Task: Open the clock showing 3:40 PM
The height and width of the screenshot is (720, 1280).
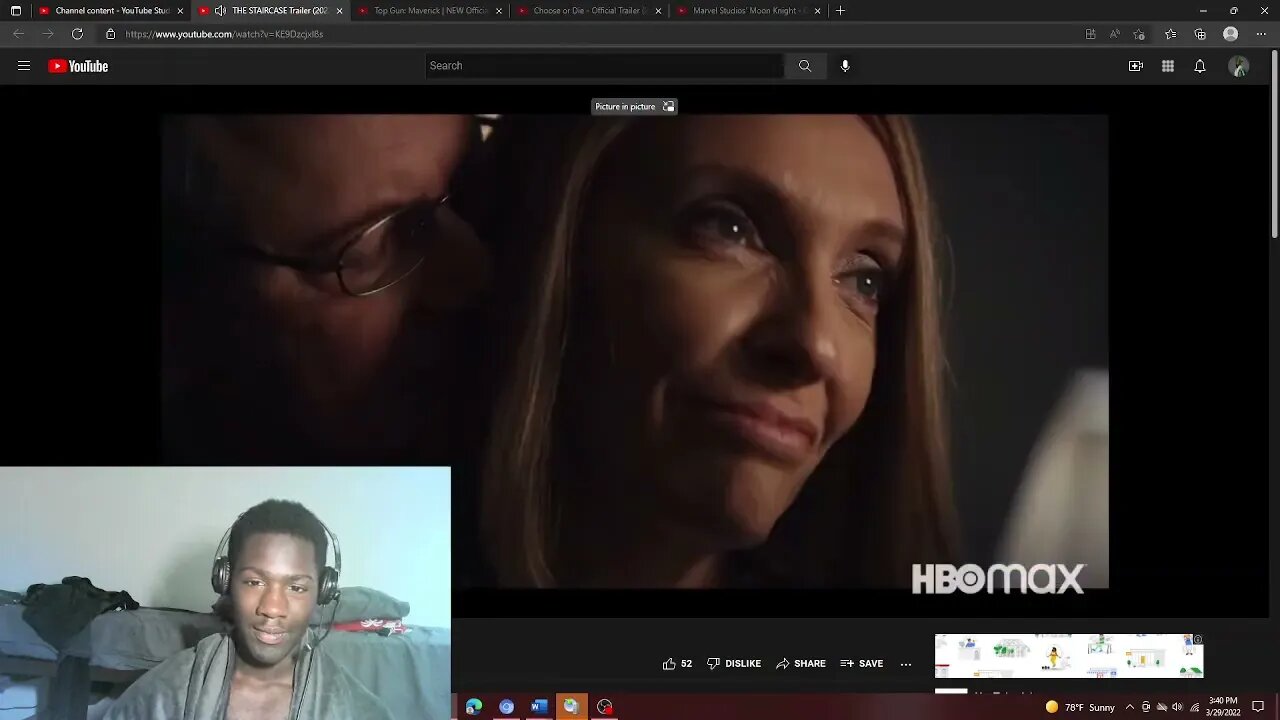Action: [1223, 706]
